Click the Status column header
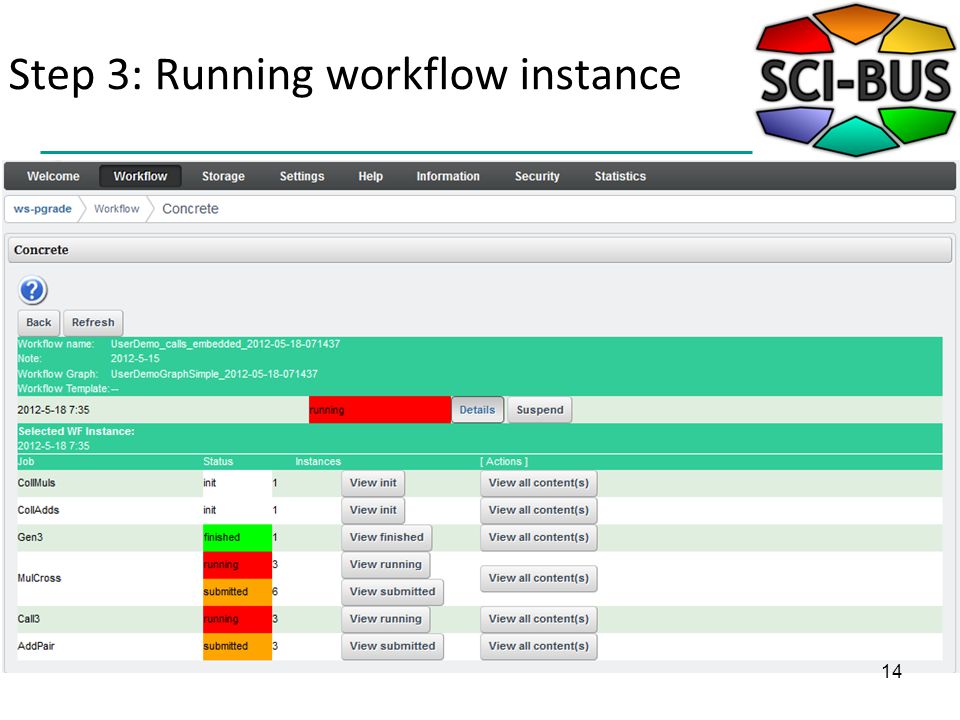This screenshot has height=720, width=960. click(218, 462)
